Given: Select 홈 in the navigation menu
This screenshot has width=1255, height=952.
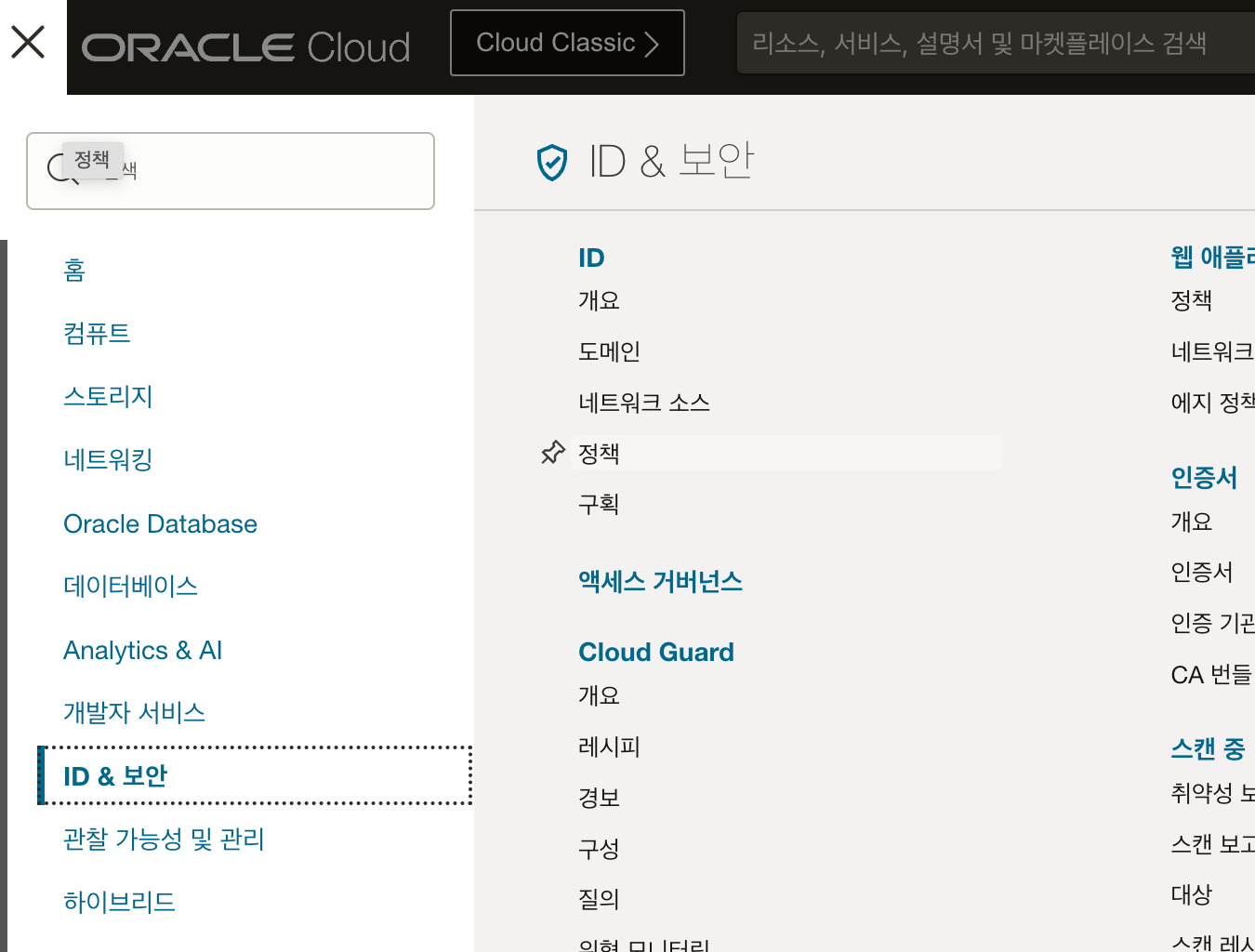Looking at the screenshot, I should pyautogui.click(x=74, y=271).
